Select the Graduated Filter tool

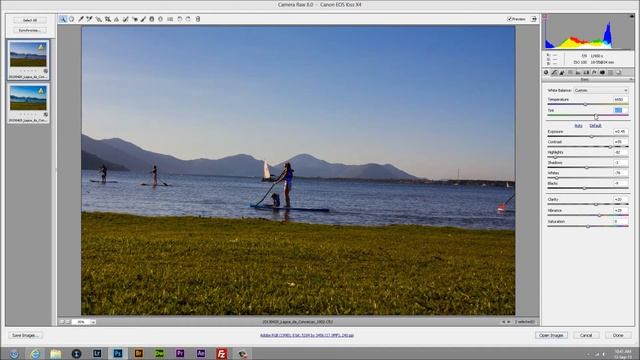151,19
